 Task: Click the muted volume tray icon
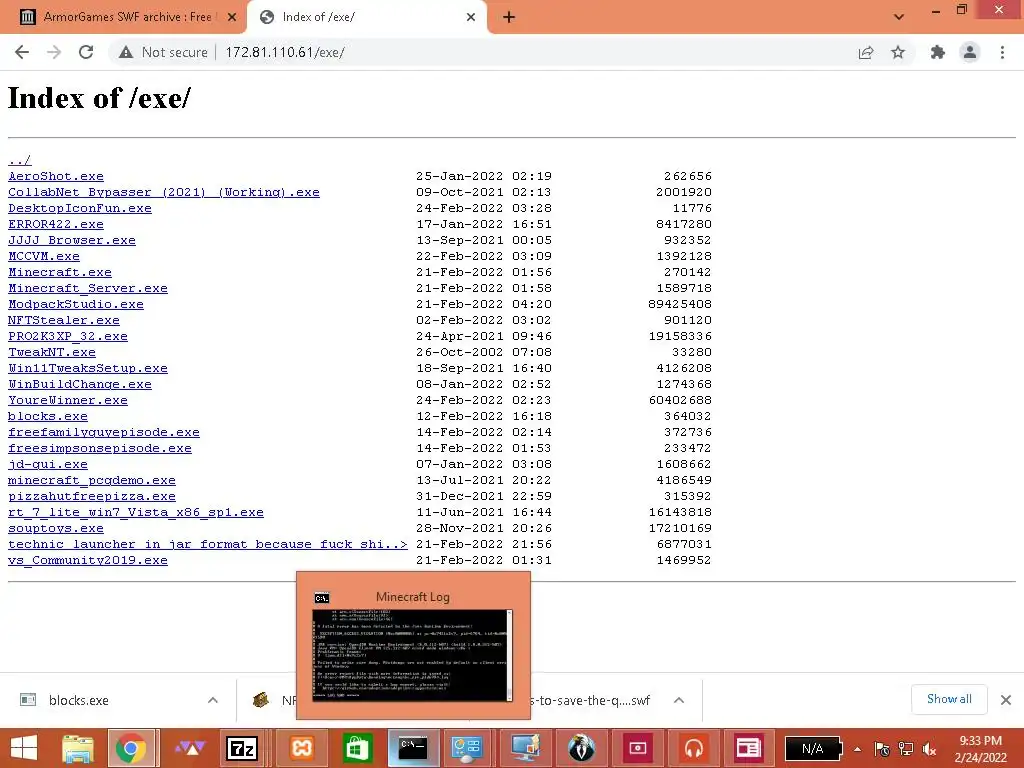click(x=929, y=749)
